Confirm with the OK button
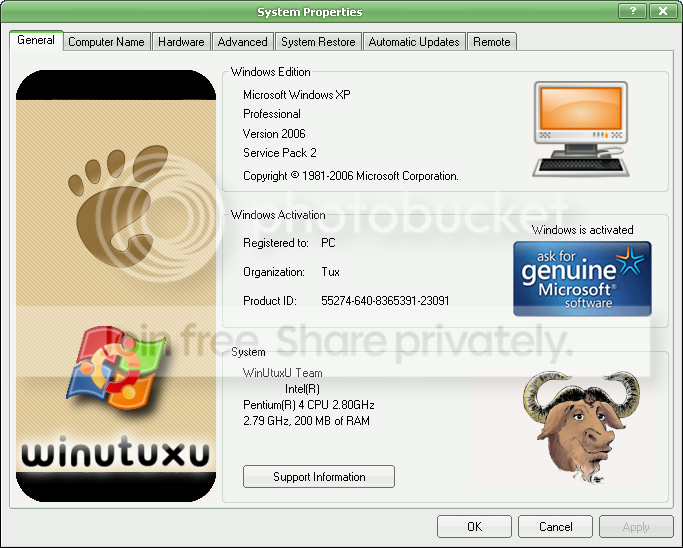The image size is (683, 548). (474, 527)
